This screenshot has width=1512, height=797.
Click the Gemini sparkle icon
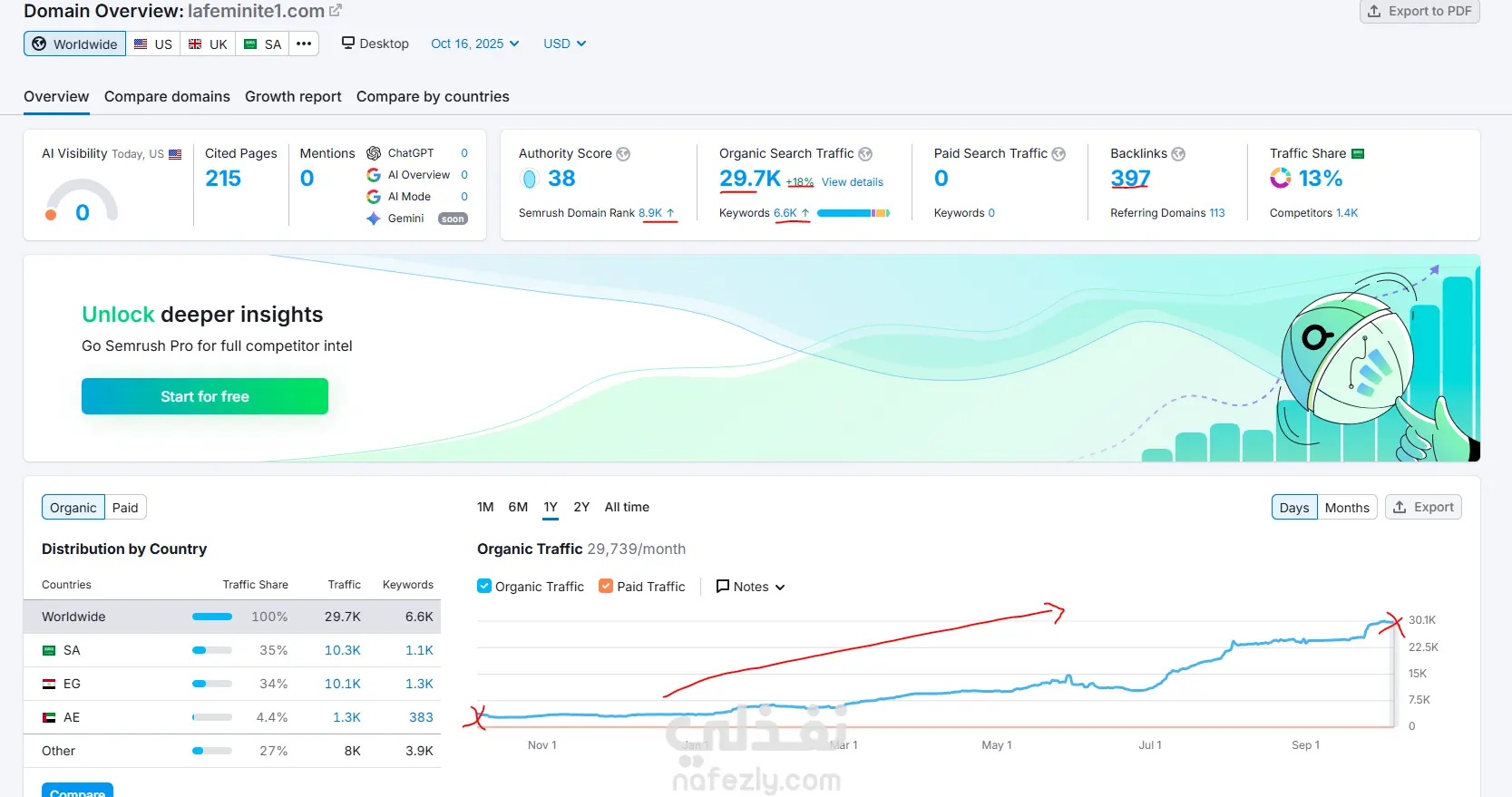pyautogui.click(x=374, y=219)
